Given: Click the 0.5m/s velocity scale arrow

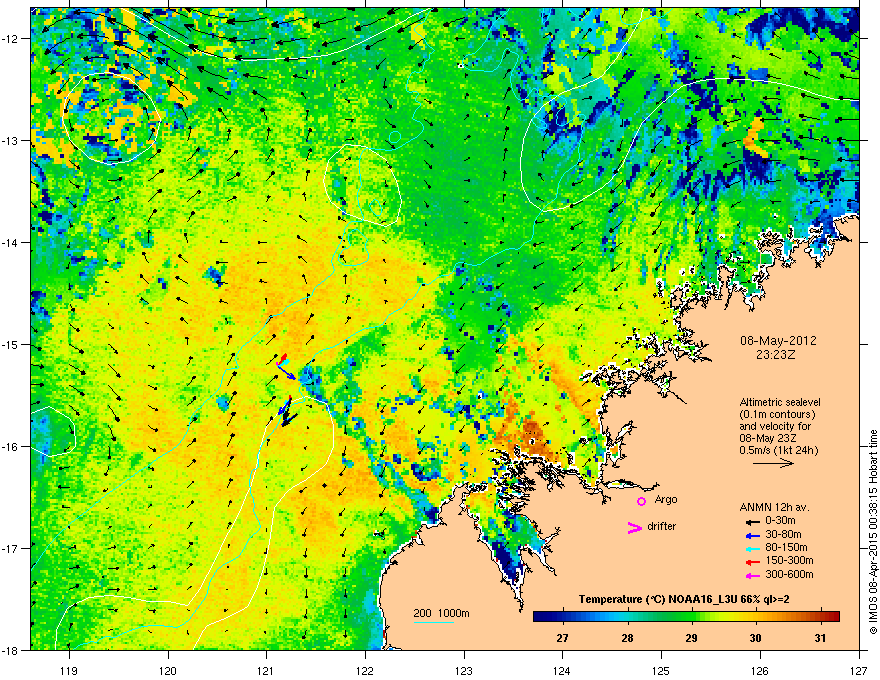Looking at the screenshot, I should pos(774,463).
